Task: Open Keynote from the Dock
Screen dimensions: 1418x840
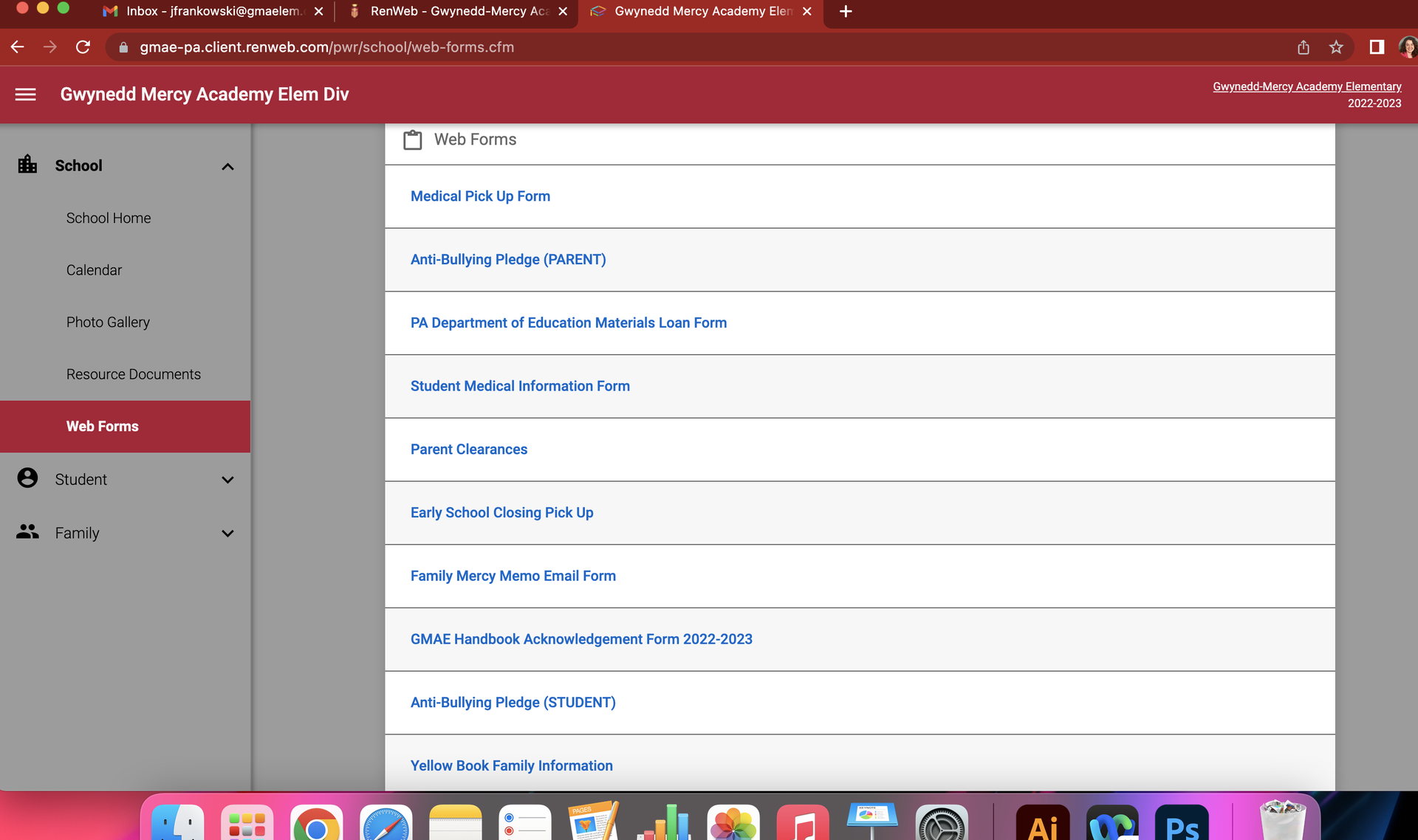Action: (874, 822)
